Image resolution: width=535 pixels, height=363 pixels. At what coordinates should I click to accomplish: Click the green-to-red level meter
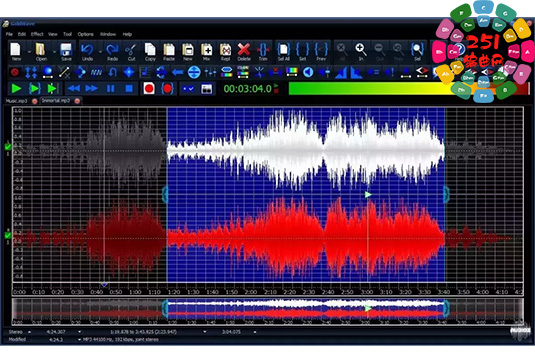[408, 89]
